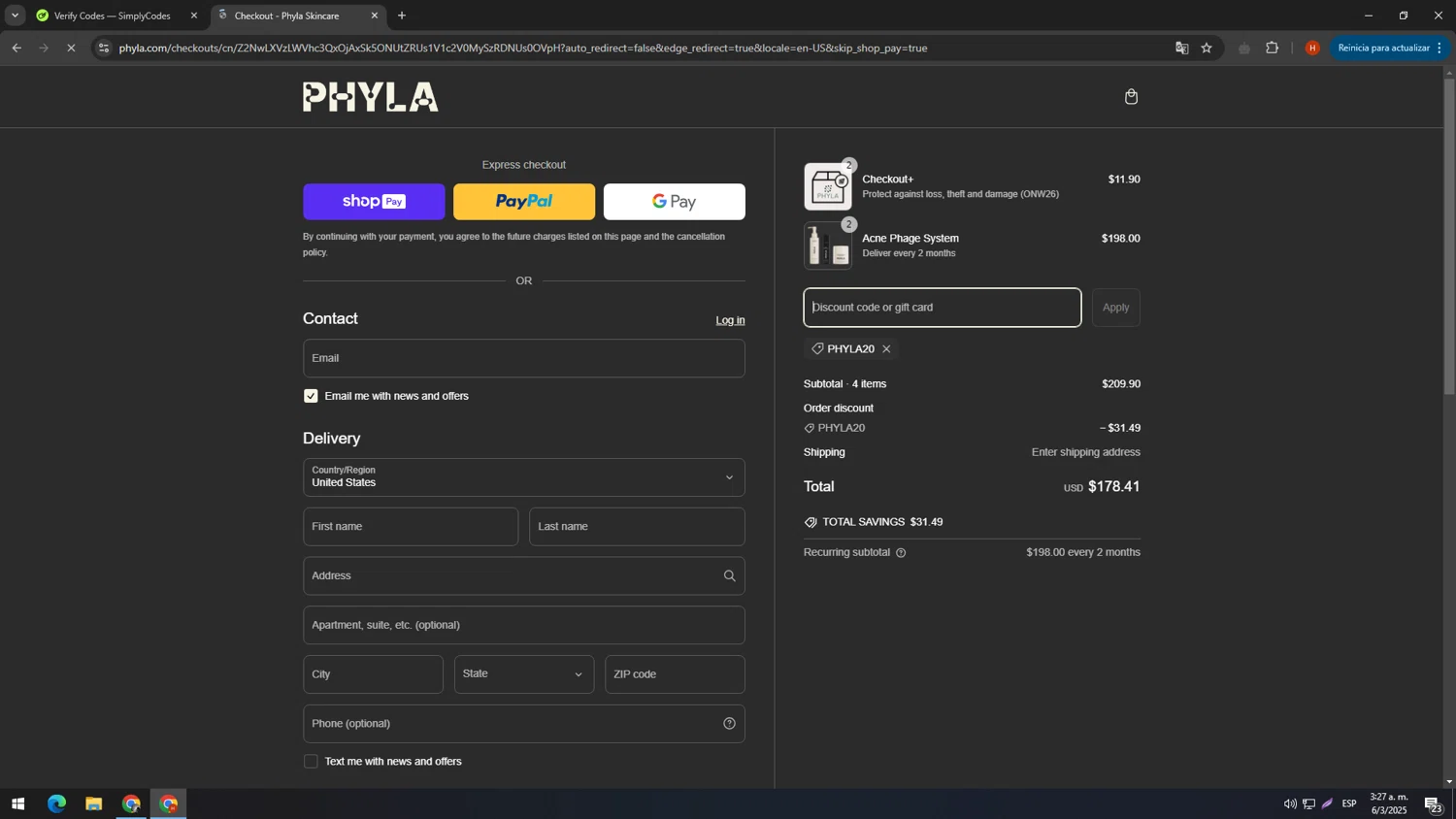Open the volume control in system tray
This screenshot has width=1456, height=819.
[x=1289, y=804]
